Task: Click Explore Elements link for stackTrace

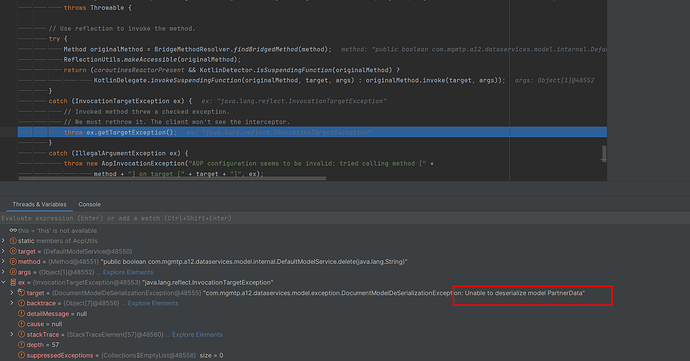Action: [x=197, y=335]
